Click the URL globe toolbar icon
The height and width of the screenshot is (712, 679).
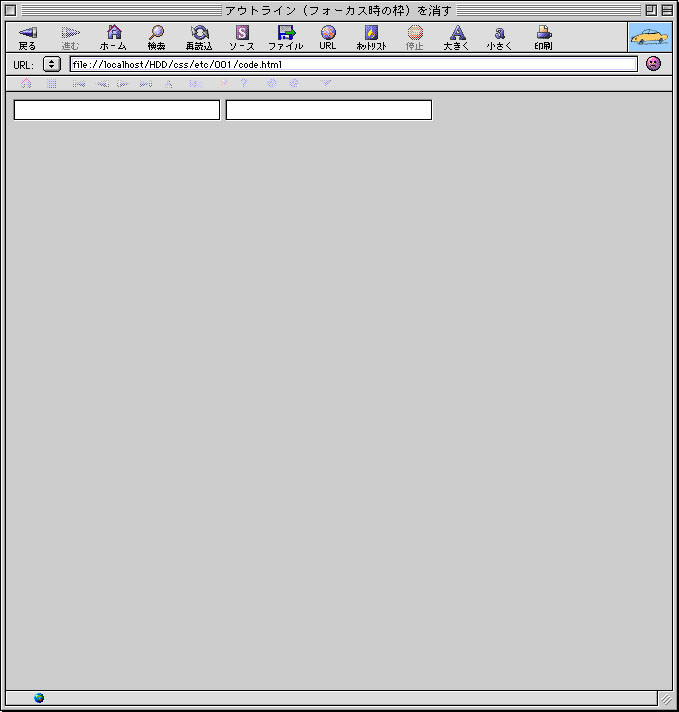point(328,38)
